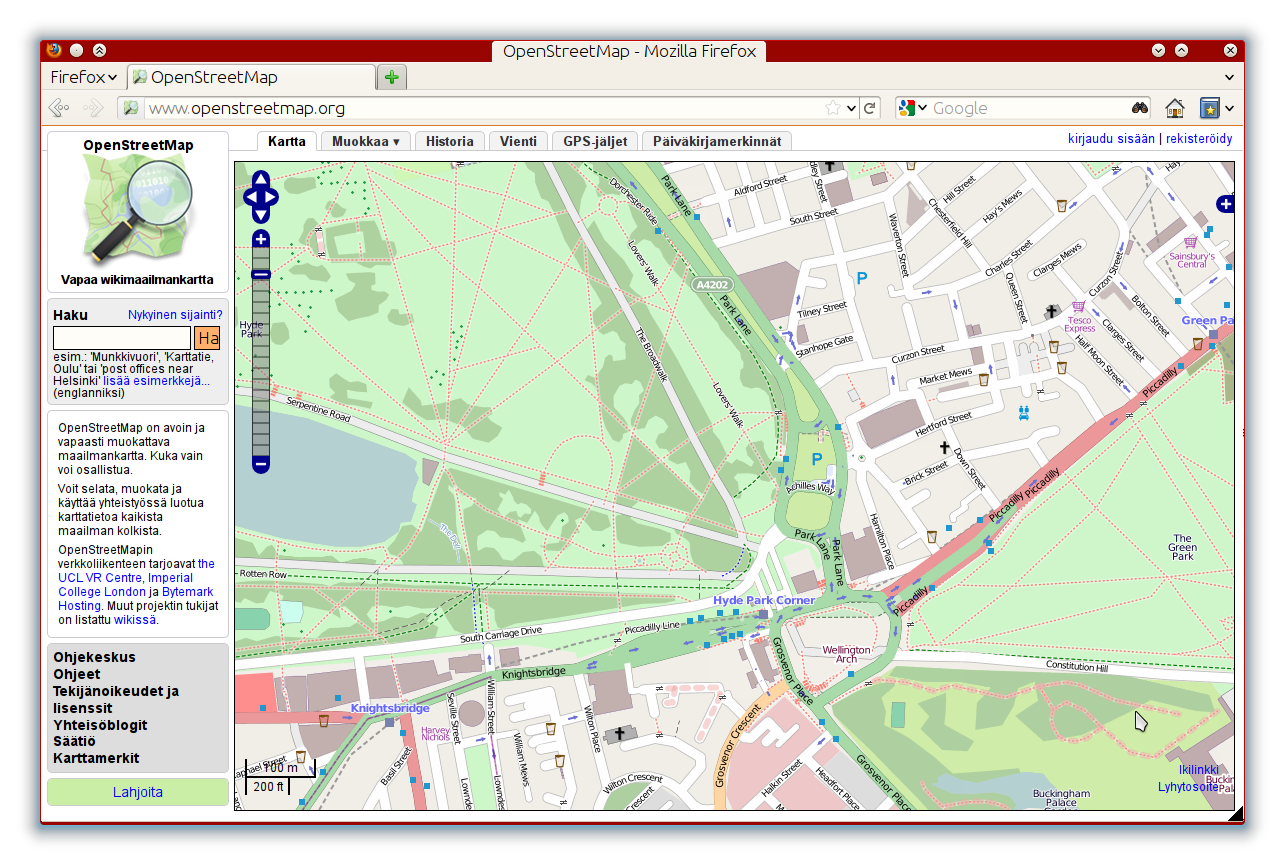Open the Historia tab
The width and height of the screenshot is (1285, 865).
point(450,141)
